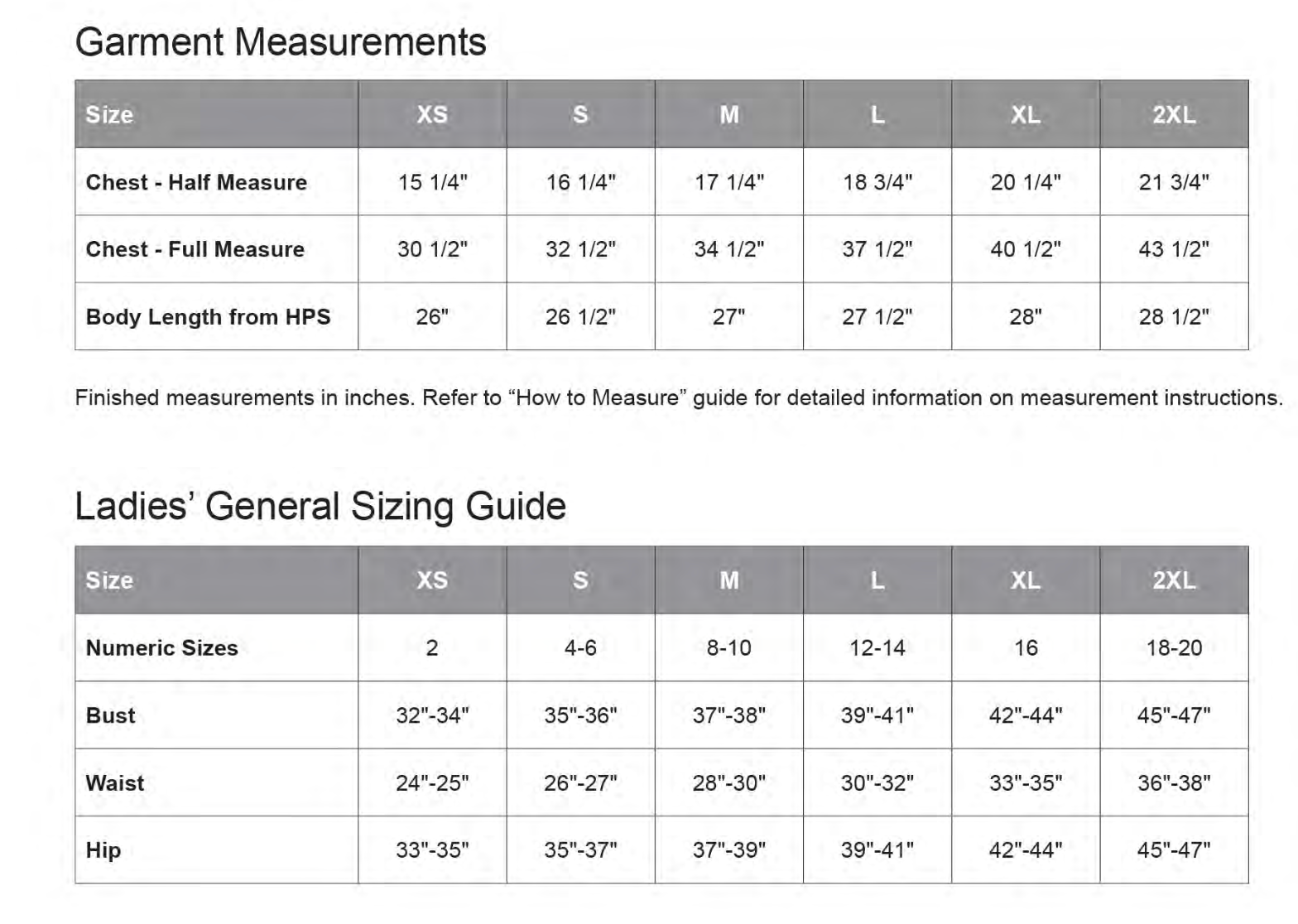Click the 2XL header in Garment Measurements table
1298x924 pixels.
pyautogui.click(x=1174, y=114)
